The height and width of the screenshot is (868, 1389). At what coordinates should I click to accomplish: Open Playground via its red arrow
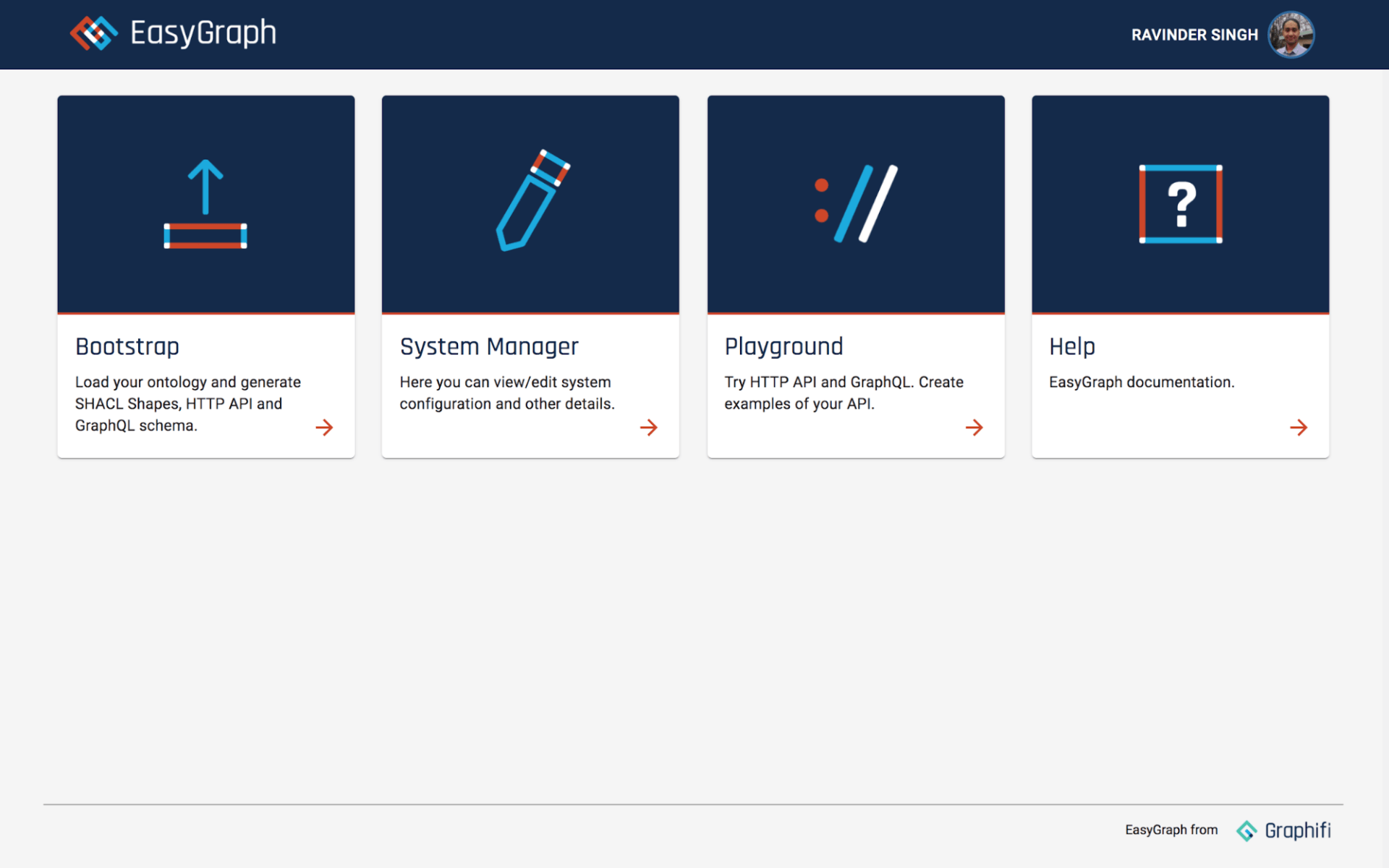[x=974, y=427]
